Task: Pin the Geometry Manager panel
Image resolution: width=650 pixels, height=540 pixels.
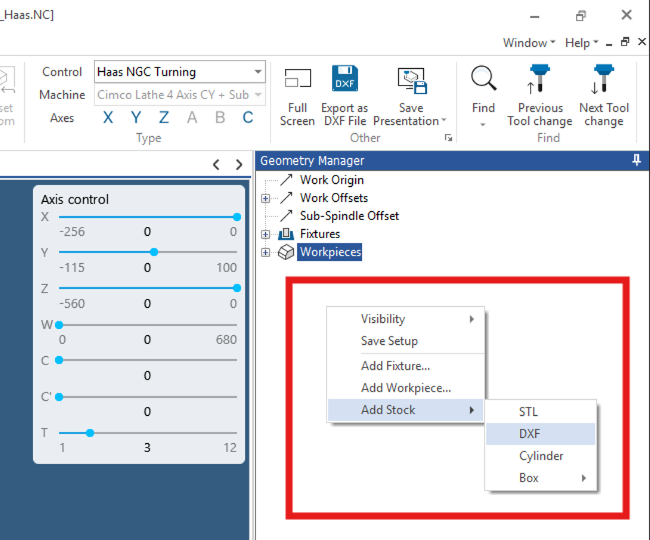Action: pos(636,160)
